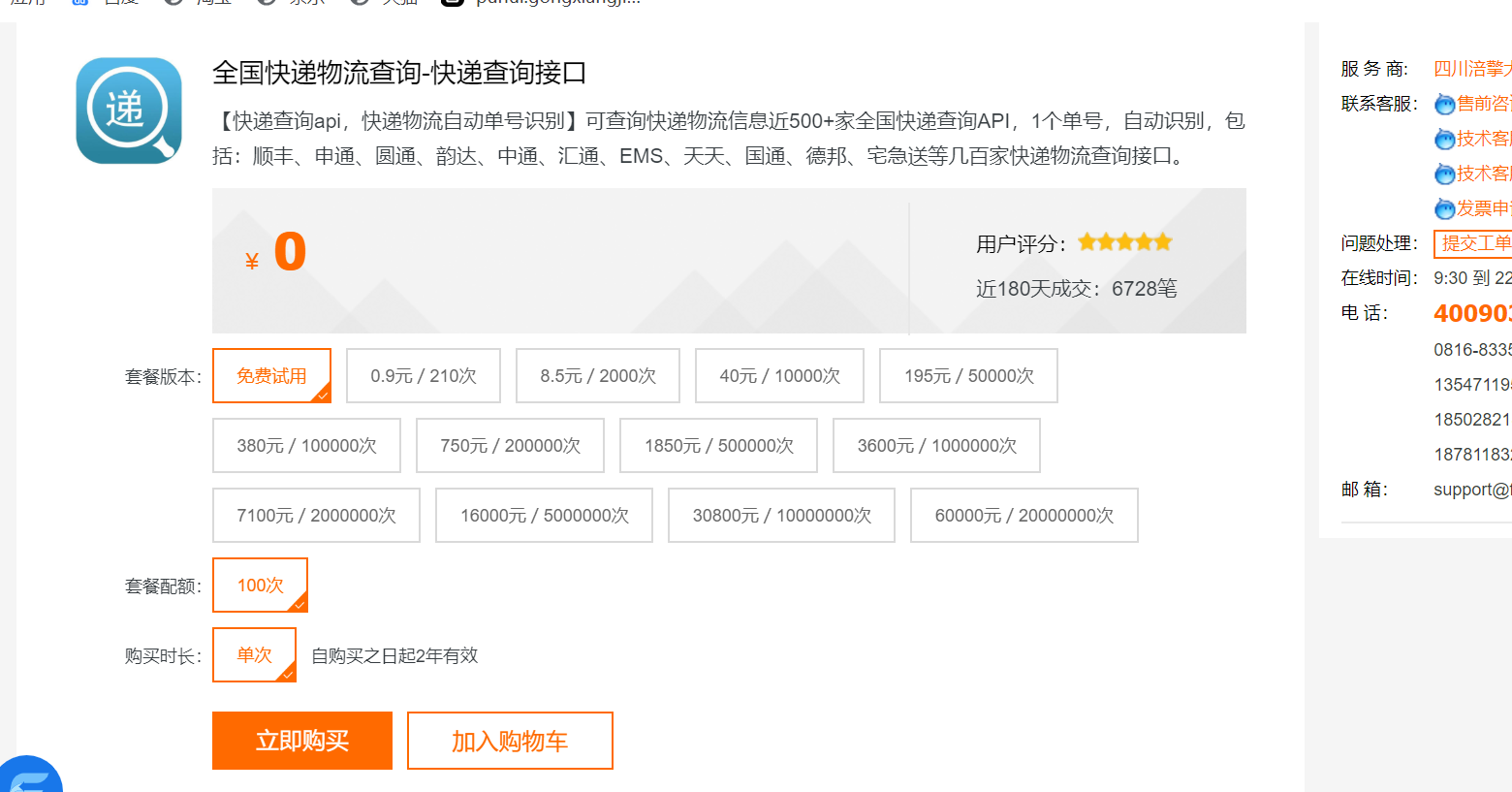This screenshot has height=792, width=1512.
Task: Choose the 195元 / 50000次 package
Action: (x=968, y=375)
